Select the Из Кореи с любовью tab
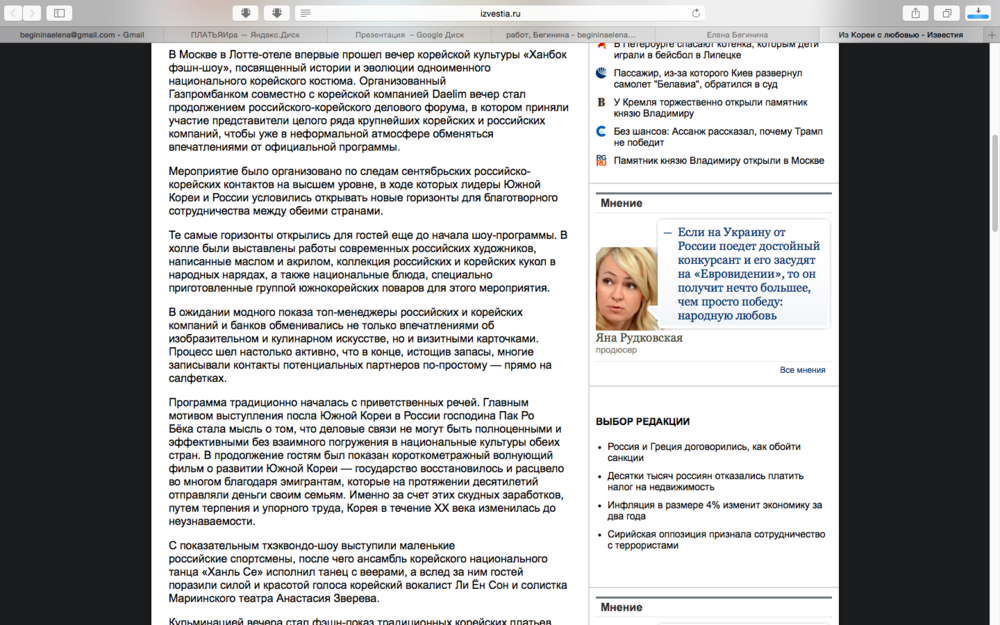The image size is (1000, 625). pyautogui.click(x=901, y=35)
